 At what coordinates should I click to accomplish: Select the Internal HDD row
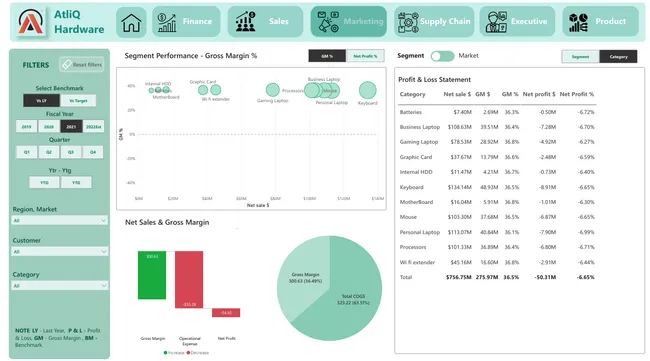(497, 172)
